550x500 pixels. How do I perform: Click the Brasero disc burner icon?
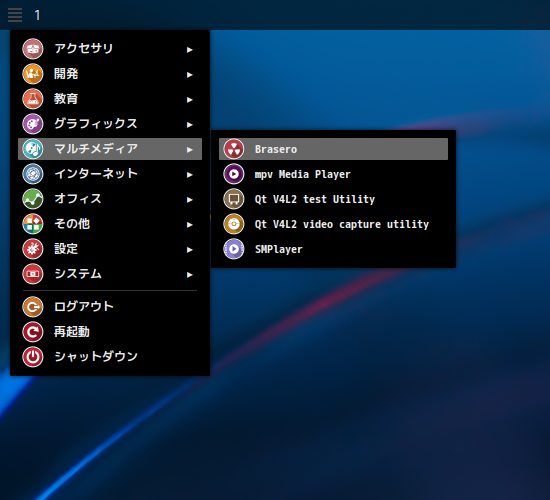coord(234,149)
